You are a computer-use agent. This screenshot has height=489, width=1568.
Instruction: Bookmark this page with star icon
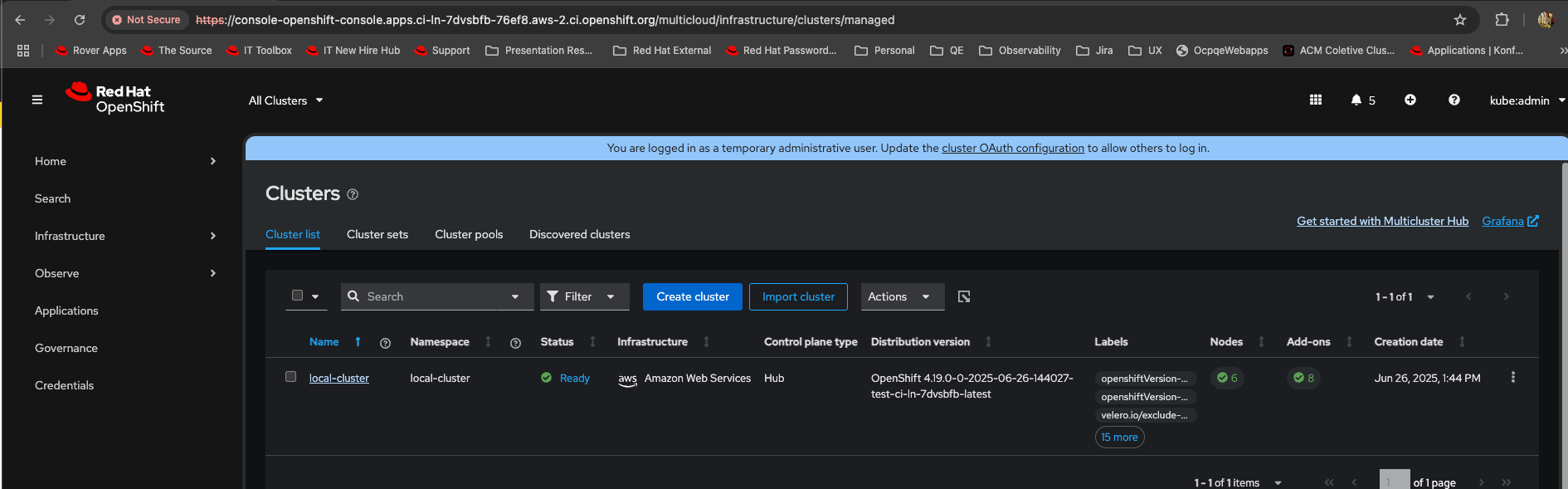[1460, 20]
